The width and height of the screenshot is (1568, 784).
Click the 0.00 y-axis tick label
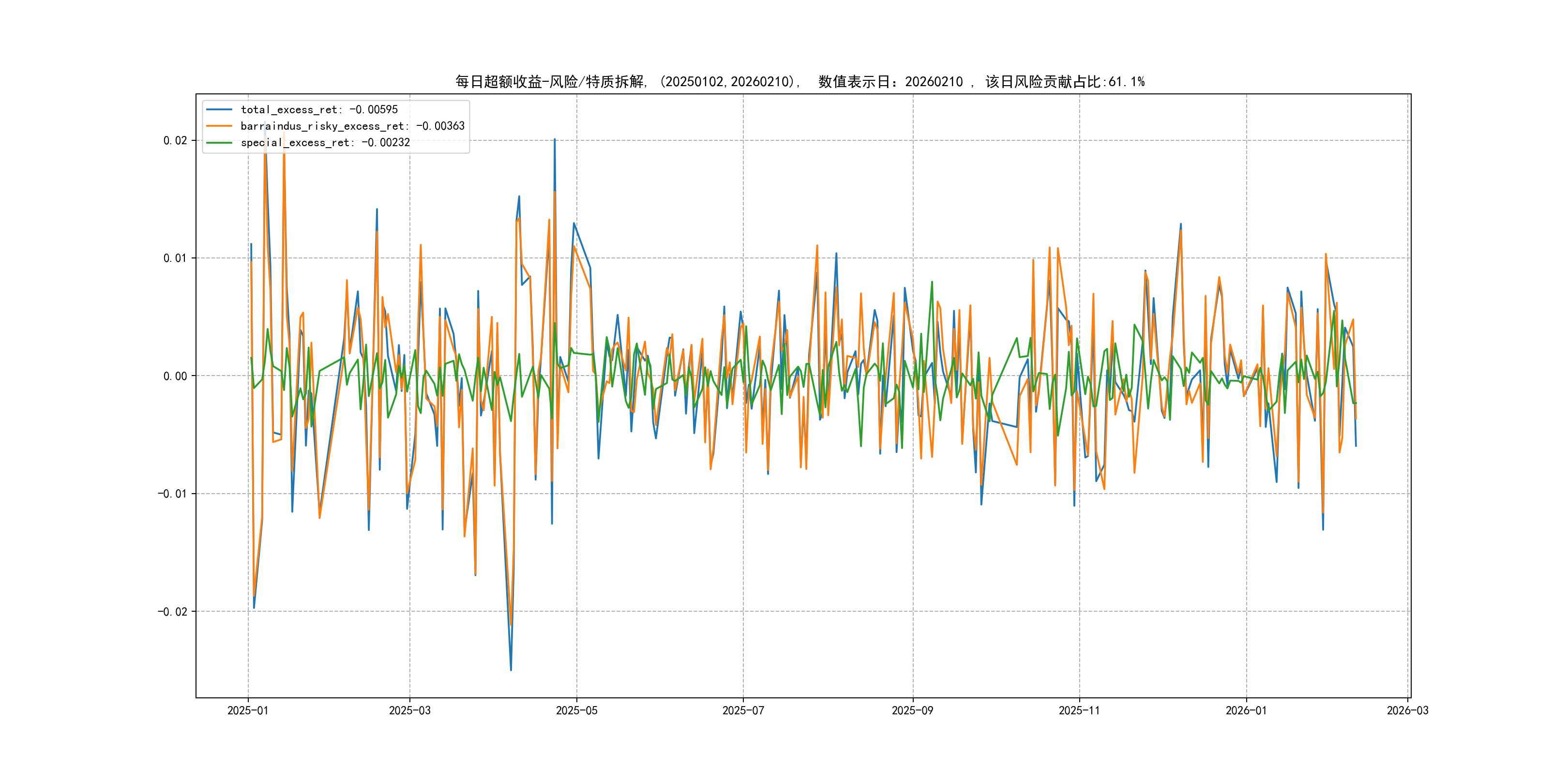click(x=175, y=376)
